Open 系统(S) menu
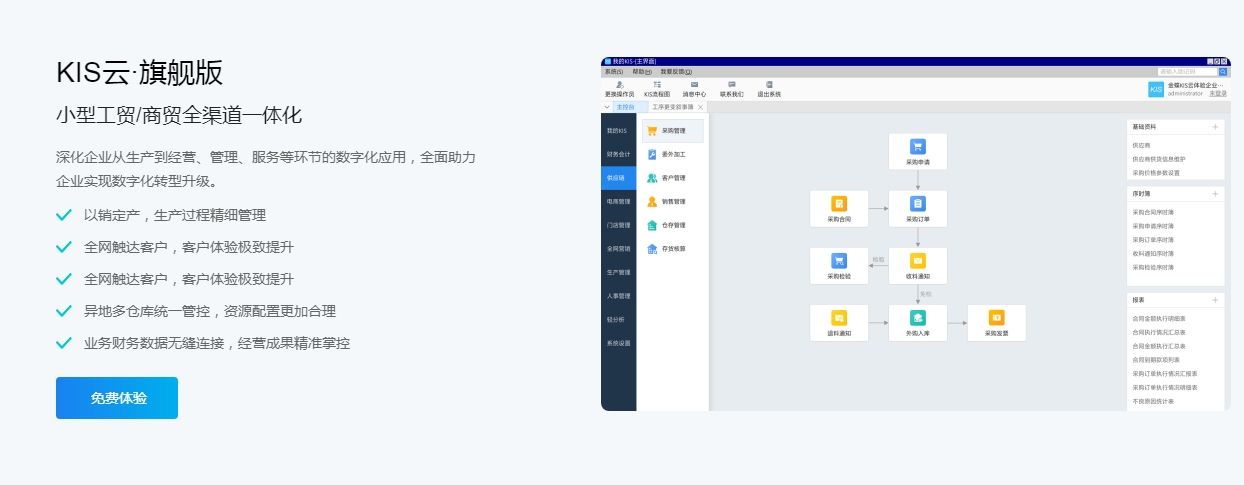 614,72
